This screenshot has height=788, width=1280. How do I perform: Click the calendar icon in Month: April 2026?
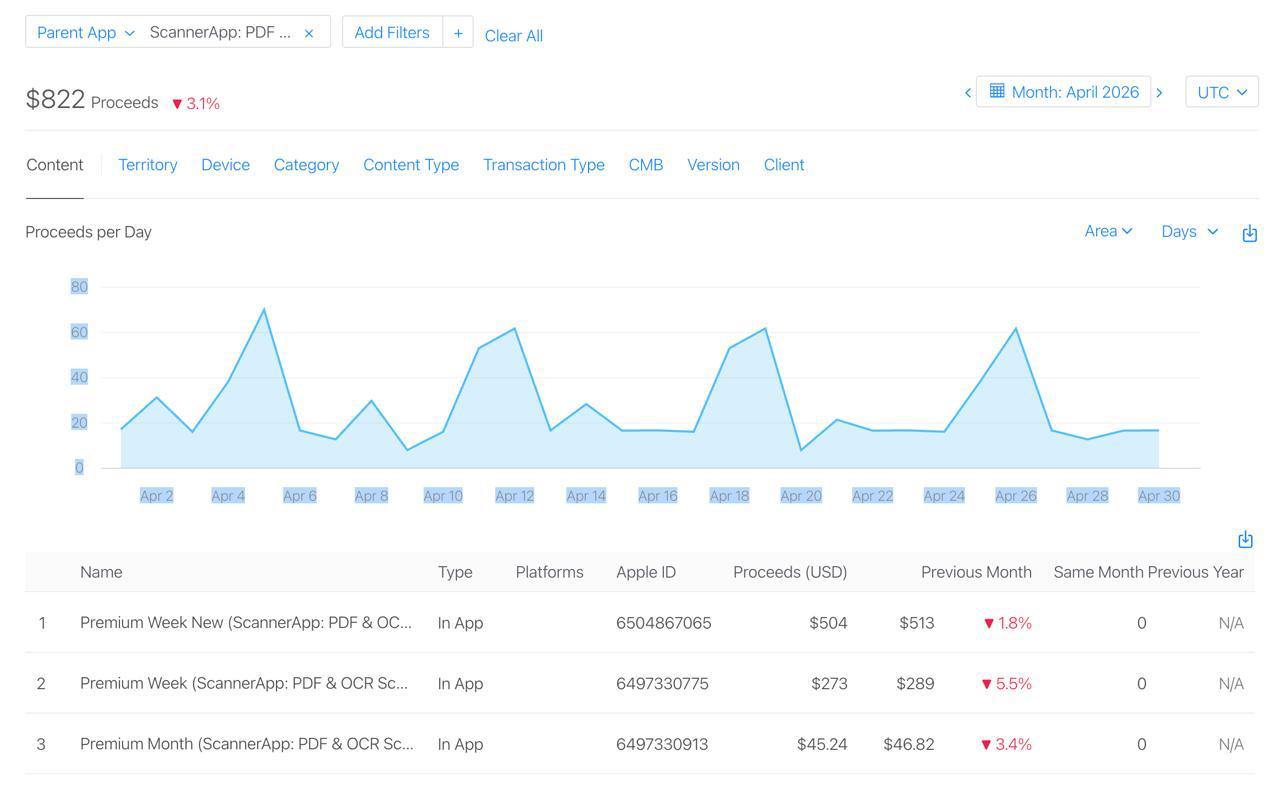click(997, 91)
